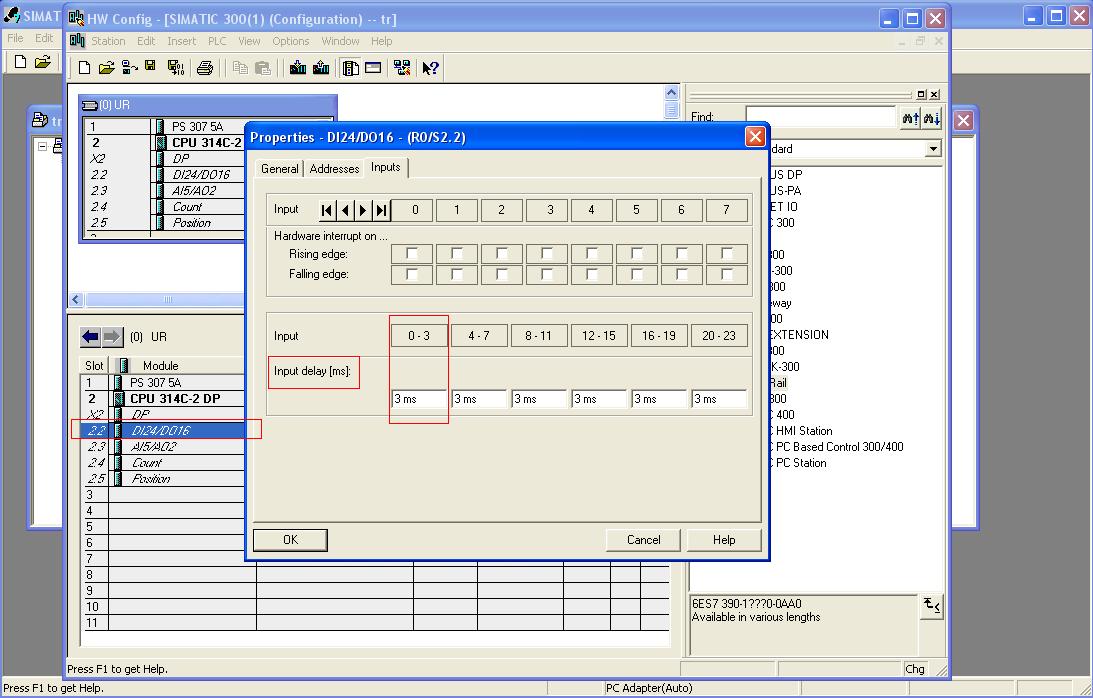Enable Rising edge interrupt for input 0
This screenshot has height=698, width=1093.
click(x=412, y=254)
